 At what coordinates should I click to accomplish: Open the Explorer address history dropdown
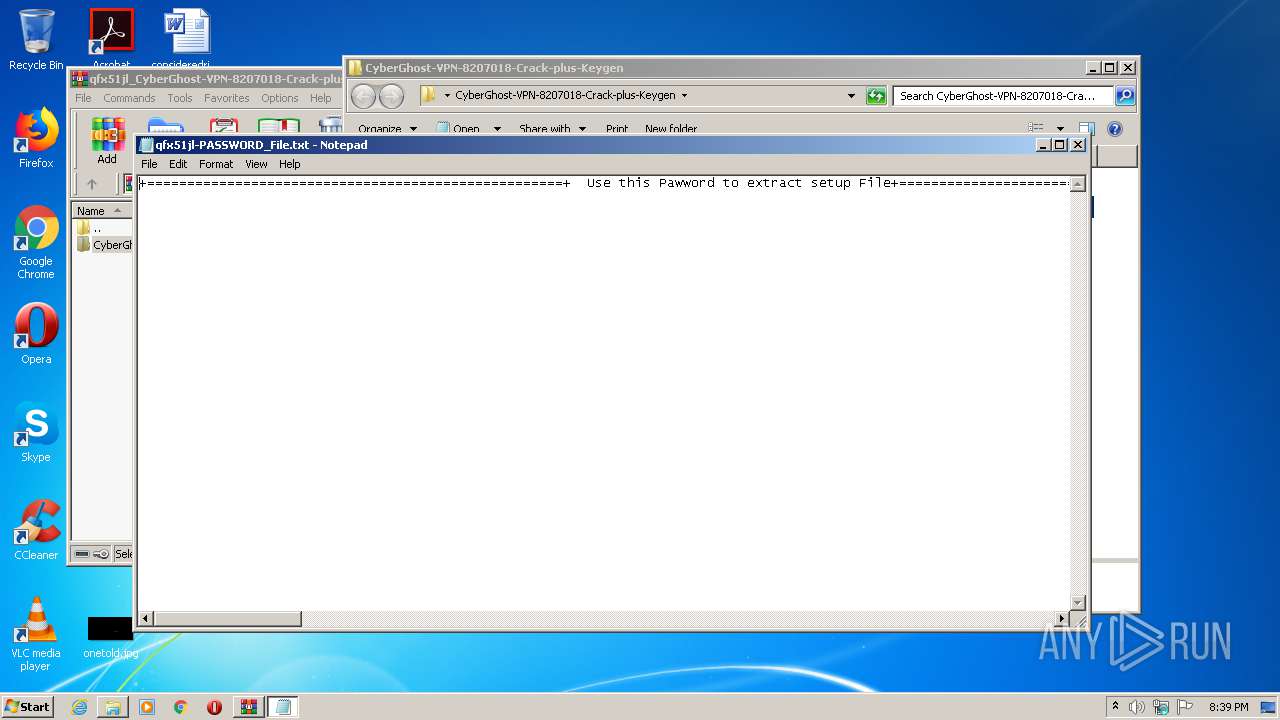click(x=851, y=96)
